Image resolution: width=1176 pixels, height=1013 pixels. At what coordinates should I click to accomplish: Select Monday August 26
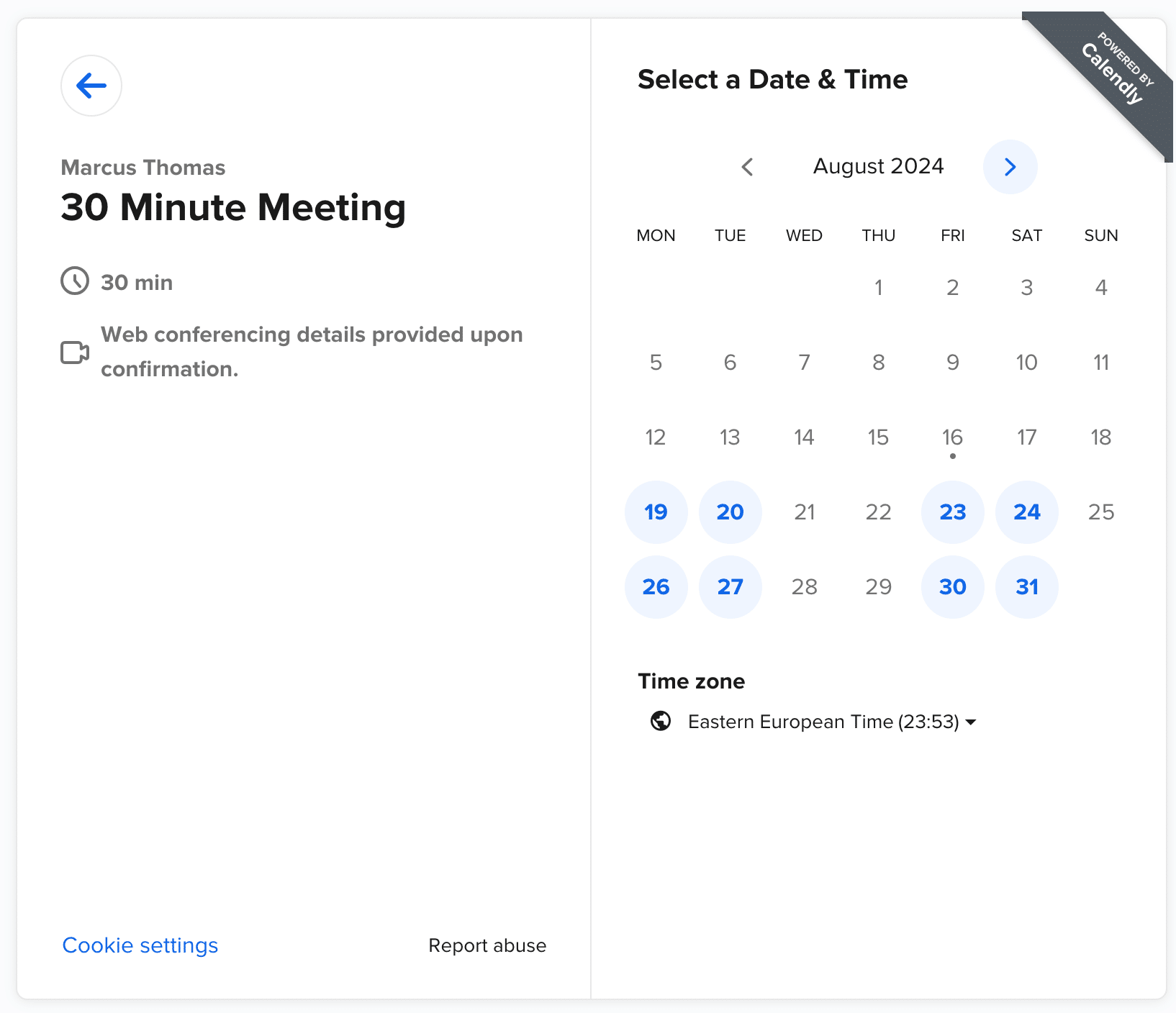[x=656, y=587]
